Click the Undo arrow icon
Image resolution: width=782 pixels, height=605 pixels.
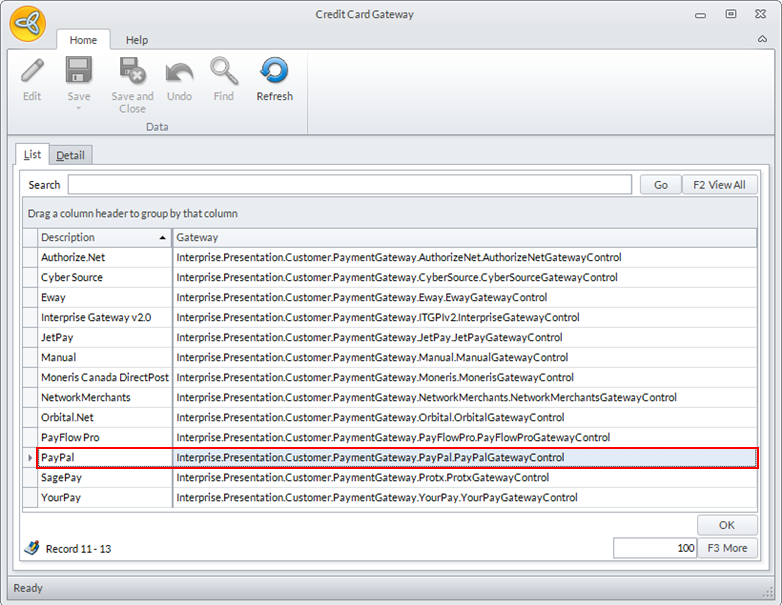pyautogui.click(x=179, y=71)
